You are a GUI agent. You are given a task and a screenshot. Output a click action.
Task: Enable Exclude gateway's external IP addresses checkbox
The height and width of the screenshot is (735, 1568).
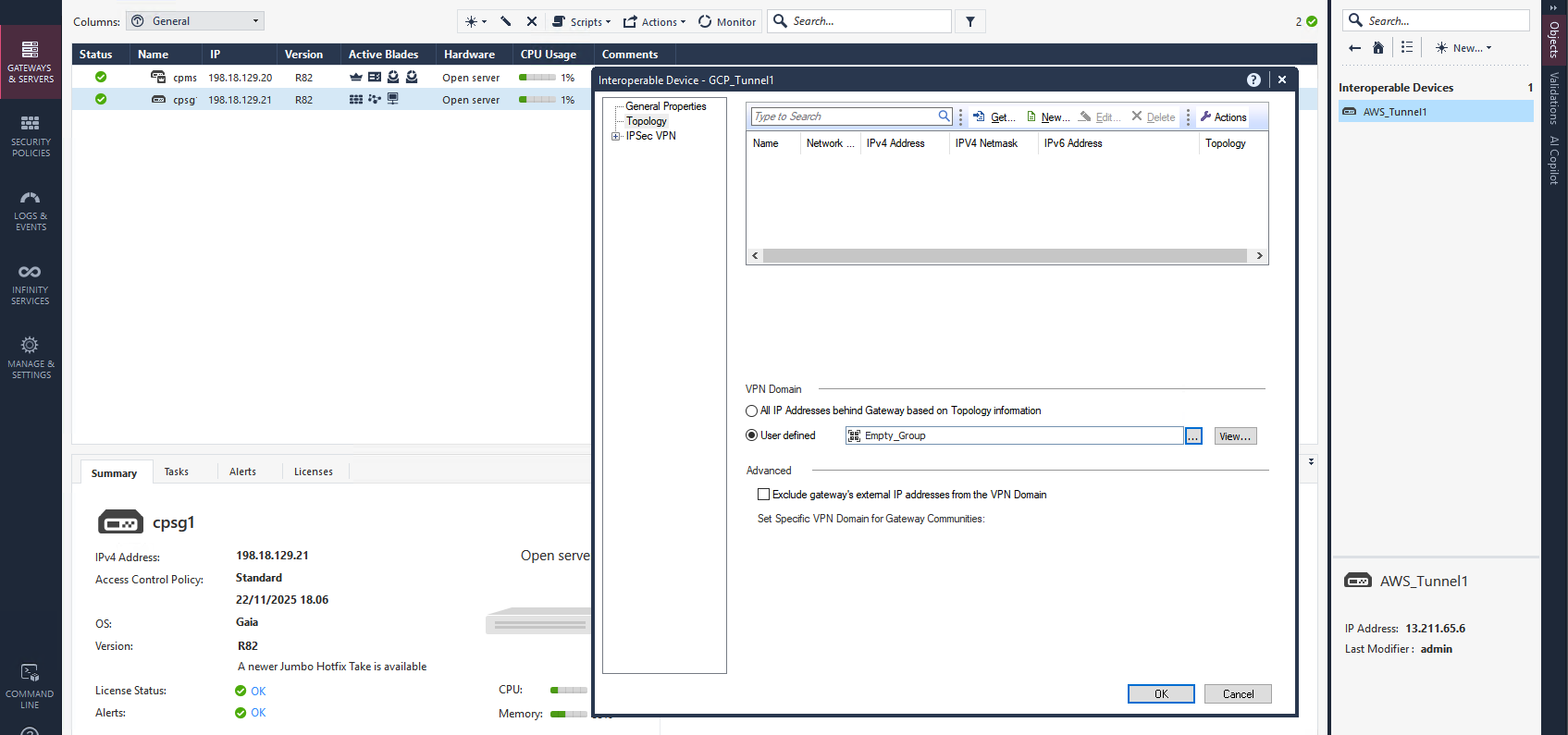click(x=763, y=495)
